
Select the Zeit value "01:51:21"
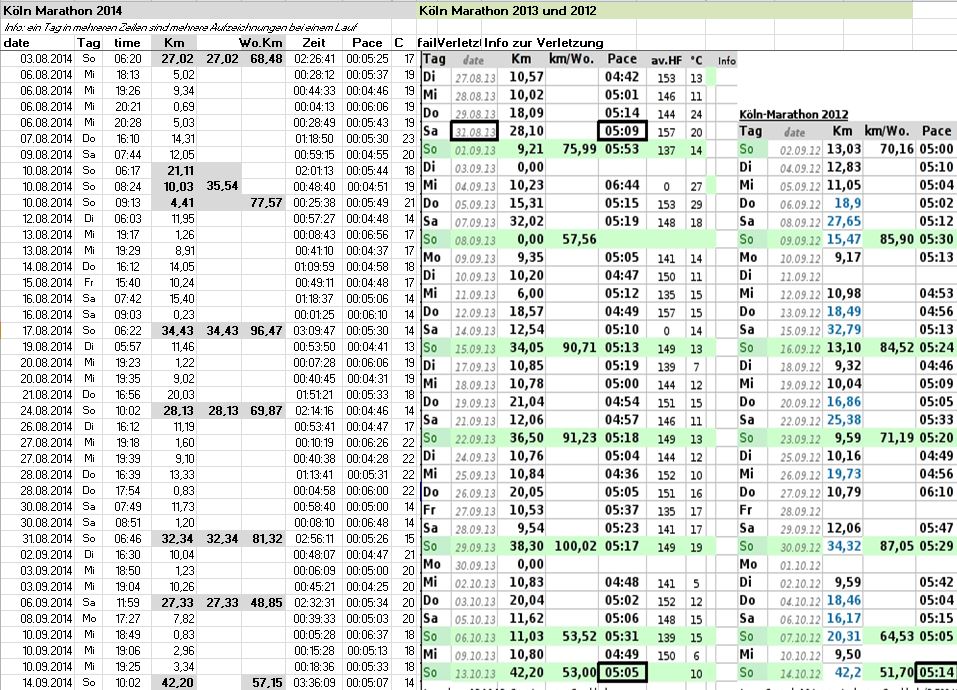(x=315, y=394)
